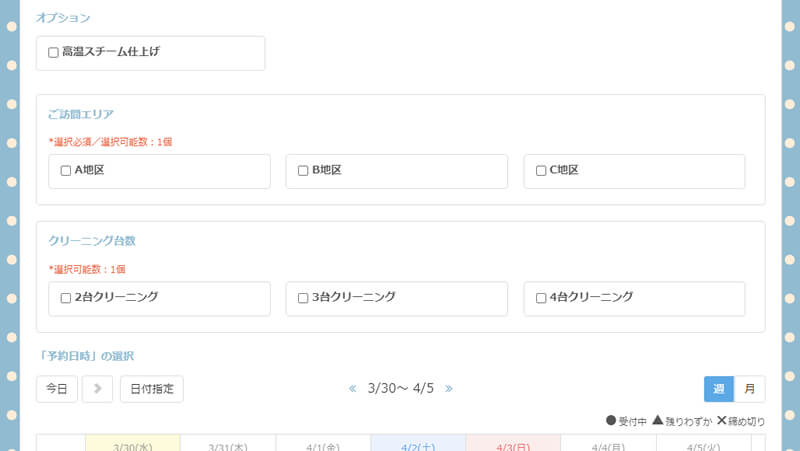Click the 4/4(月) column header

[x=607, y=446]
